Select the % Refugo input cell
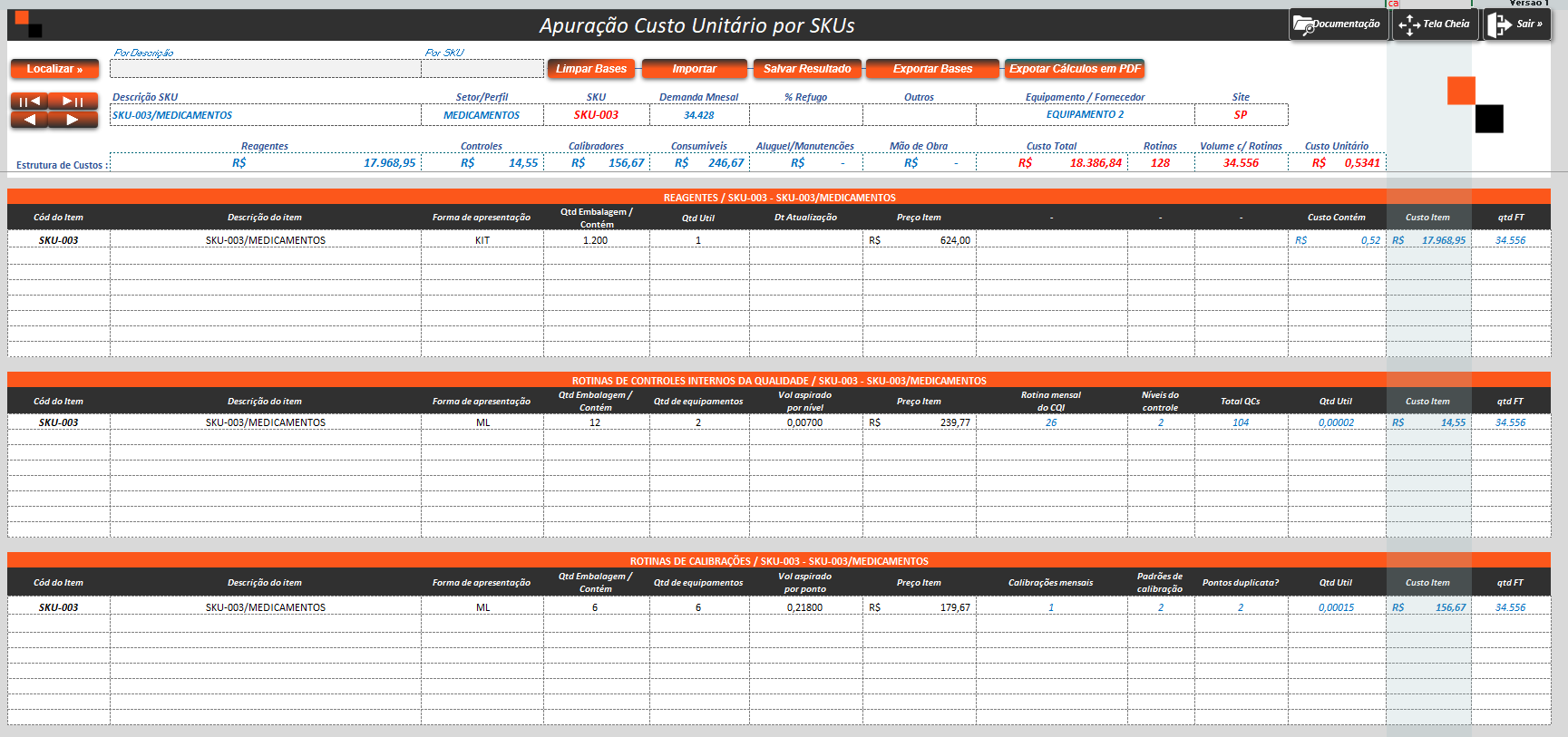The image size is (1568, 737). click(x=805, y=115)
